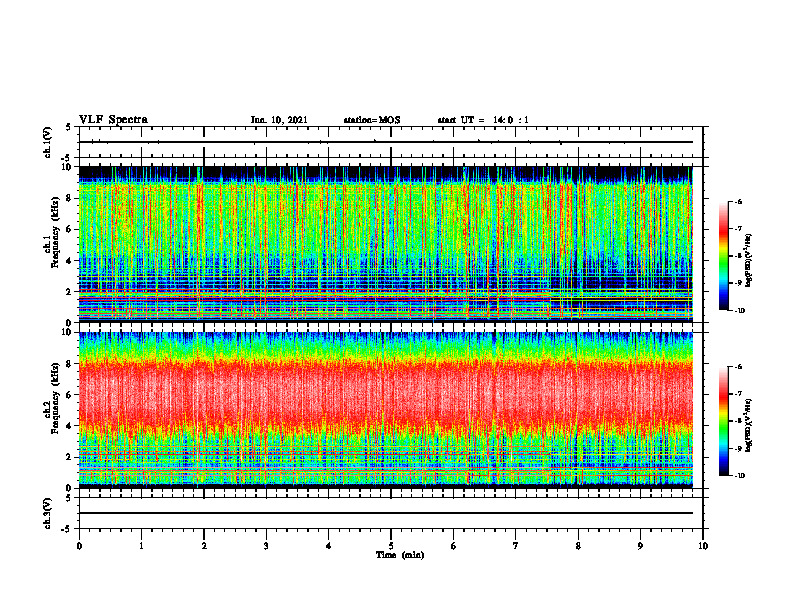Click the ch.1 voltage waveform trace
This screenshot has height=612, width=792.
[386, 142]
